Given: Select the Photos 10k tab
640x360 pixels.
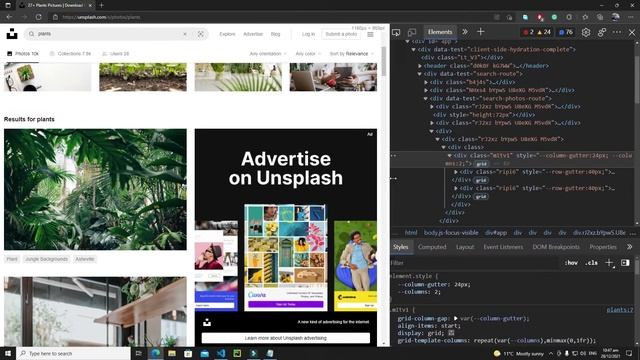Looking at the screenshot, I should [23, 53].
